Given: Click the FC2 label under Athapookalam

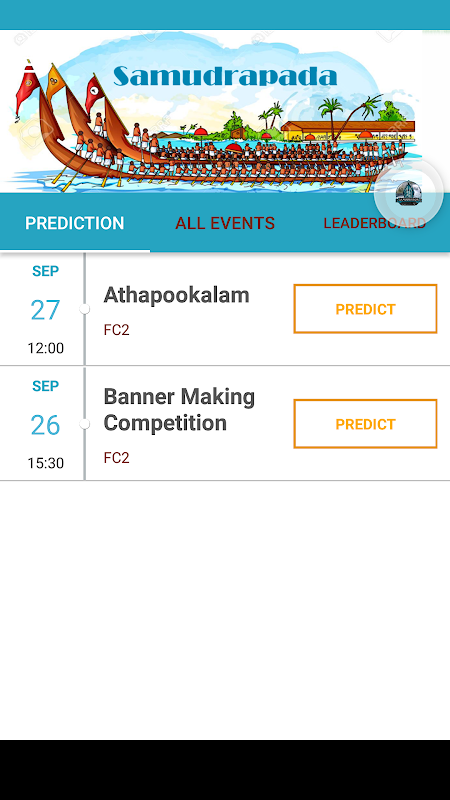Looking at the screenshot, I should (116, 330).
